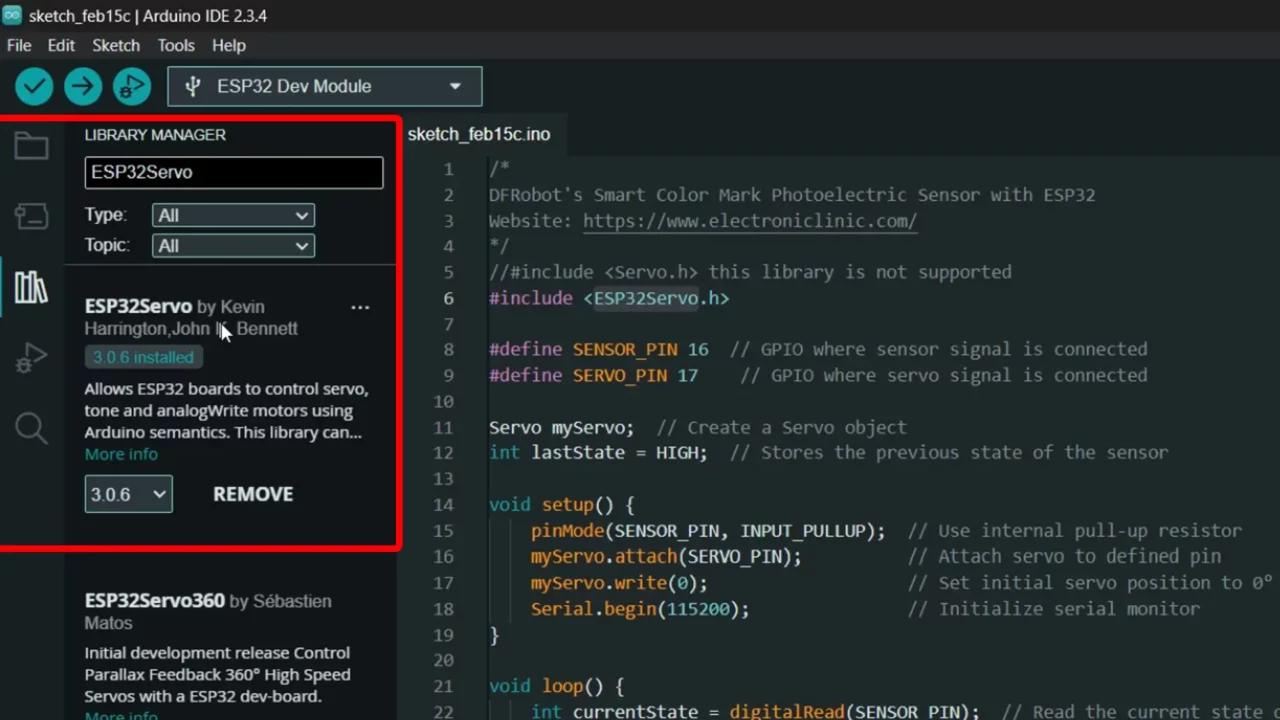Click the myServo.write(0) line
This screenshot has width=1280, height=720.
coord(901,583)
